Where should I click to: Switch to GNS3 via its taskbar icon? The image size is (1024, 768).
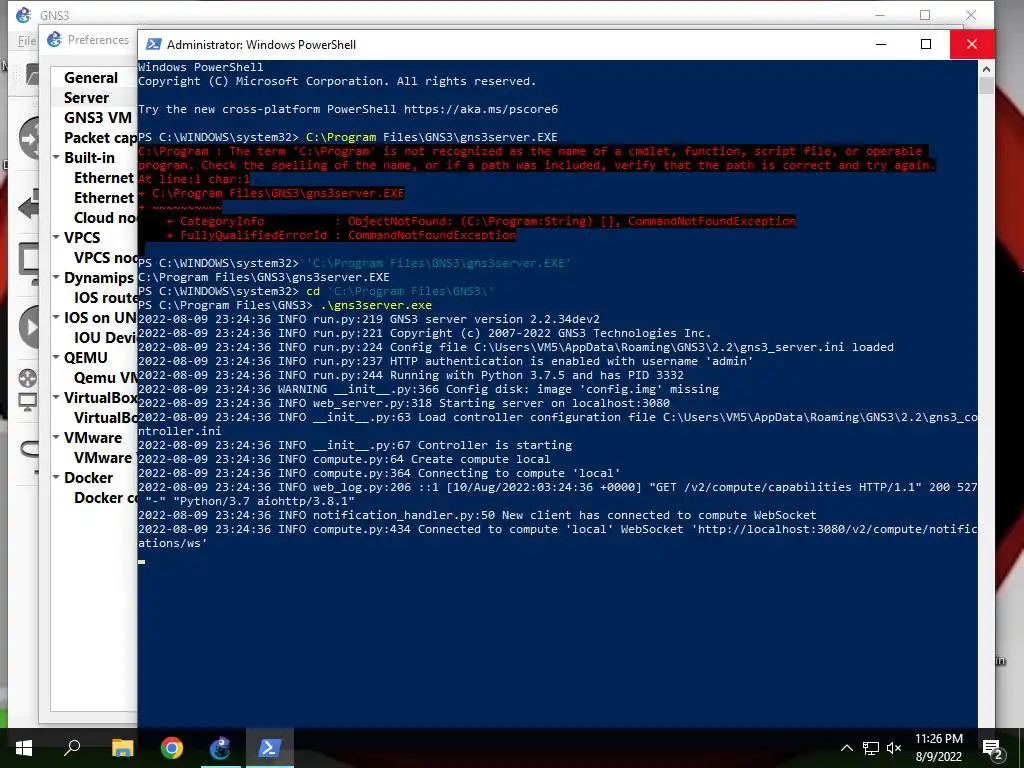(x=221, y=748)
